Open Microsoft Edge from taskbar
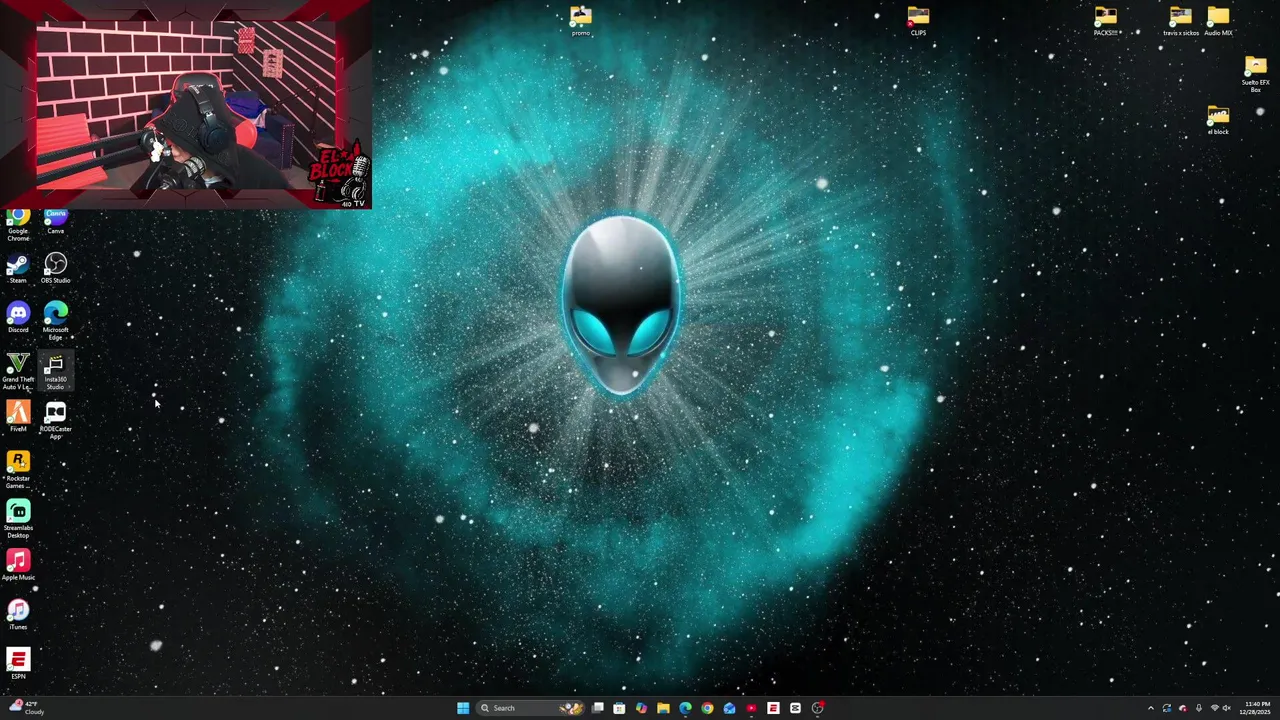 click(685, 708)
